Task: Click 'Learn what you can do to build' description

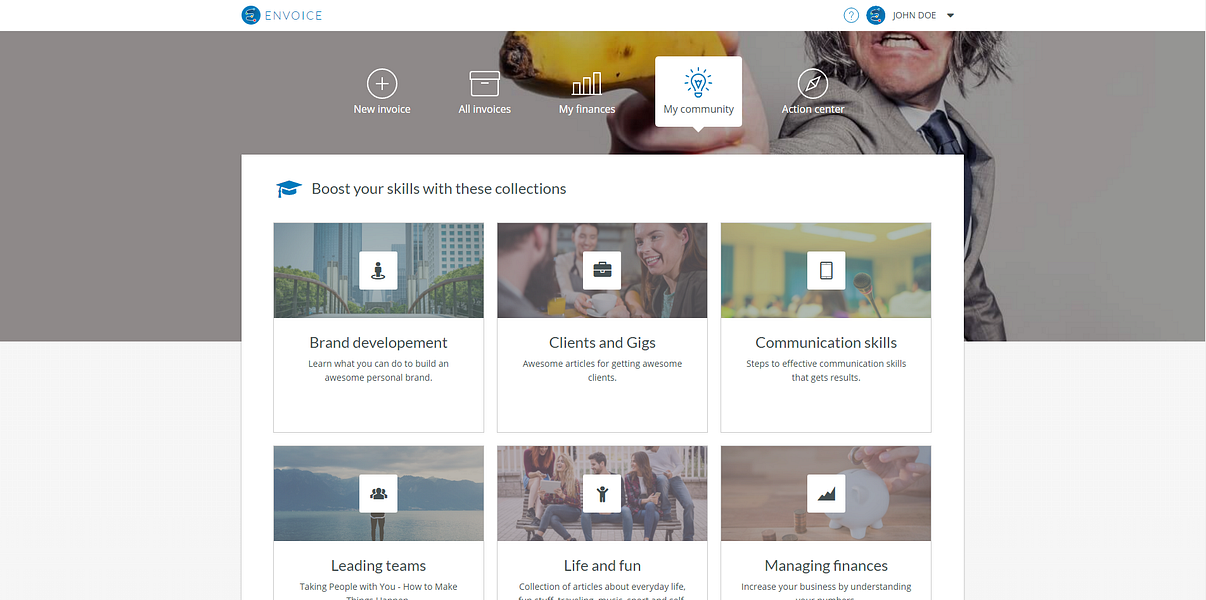Action: pos(378,371)
